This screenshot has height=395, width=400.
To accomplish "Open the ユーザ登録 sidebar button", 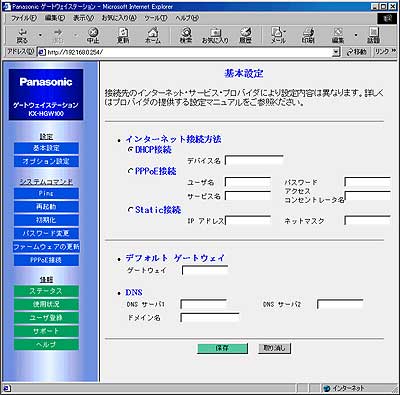I will point(46,318).
